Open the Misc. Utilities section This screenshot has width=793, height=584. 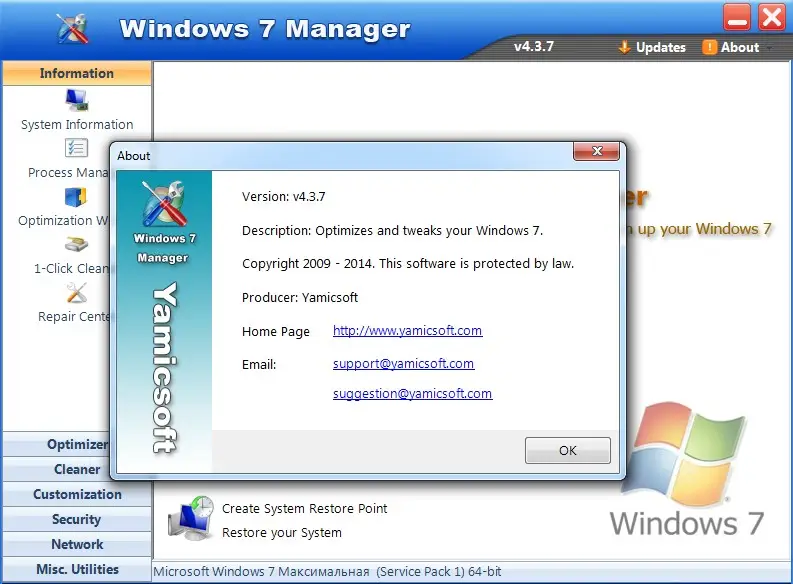(x=77, y=569)
